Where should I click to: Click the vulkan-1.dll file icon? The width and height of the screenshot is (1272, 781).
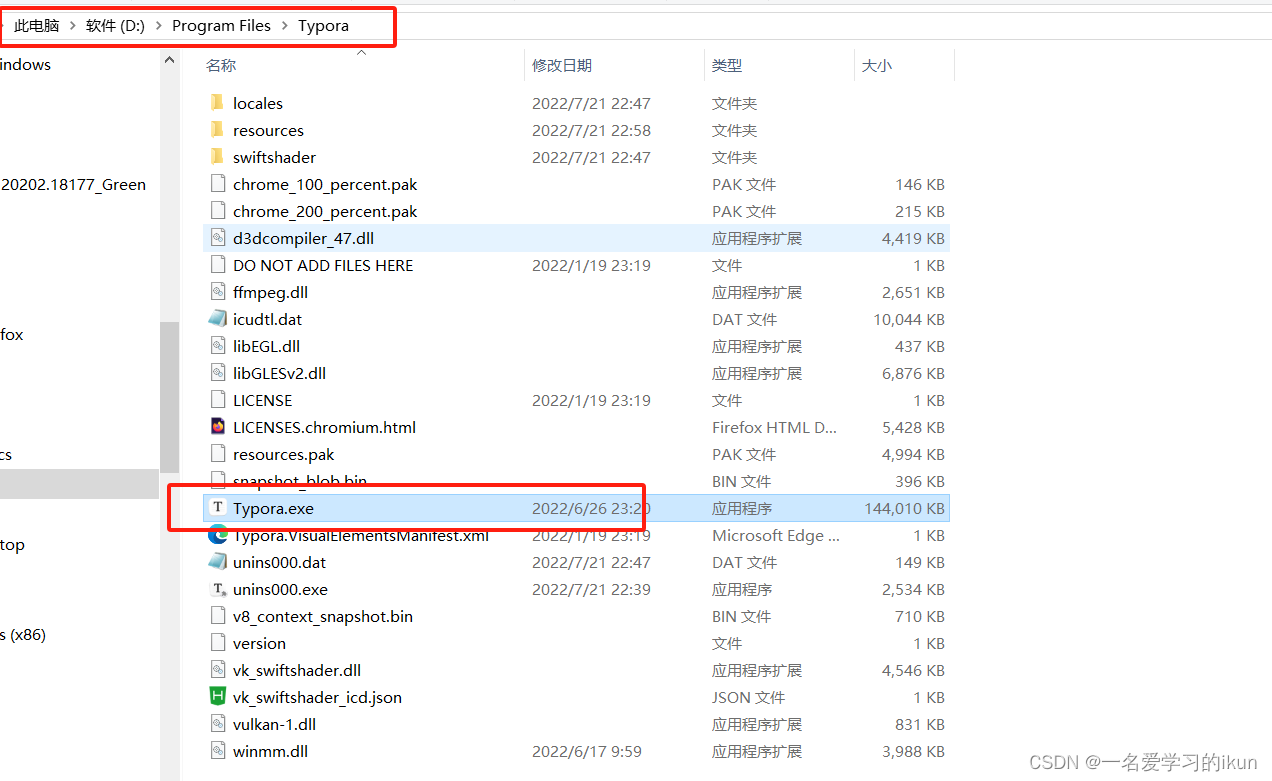coord(217,724)
